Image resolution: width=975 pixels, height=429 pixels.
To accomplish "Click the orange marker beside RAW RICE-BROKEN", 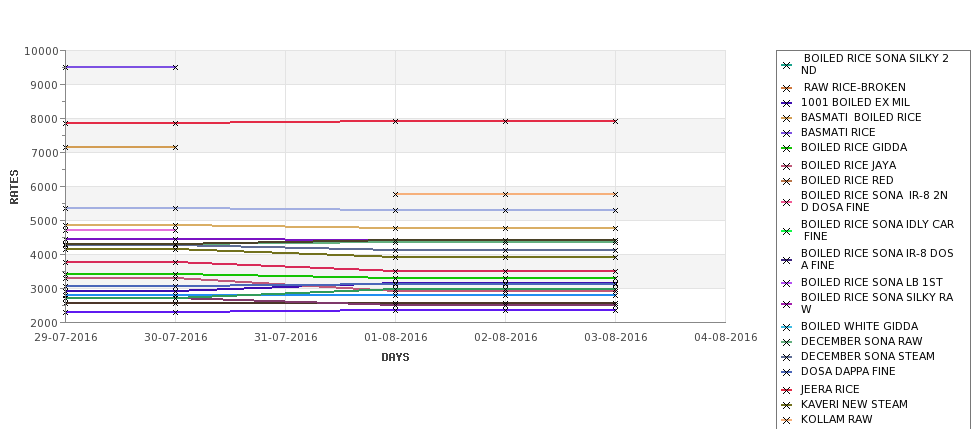I will click(x=787, y=88).
